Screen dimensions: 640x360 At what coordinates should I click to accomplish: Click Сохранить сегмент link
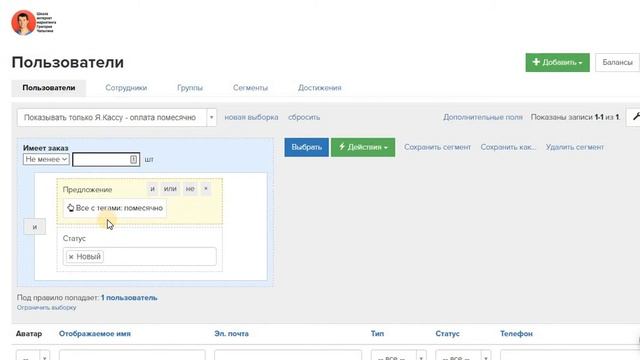click(x=438, y=147)
